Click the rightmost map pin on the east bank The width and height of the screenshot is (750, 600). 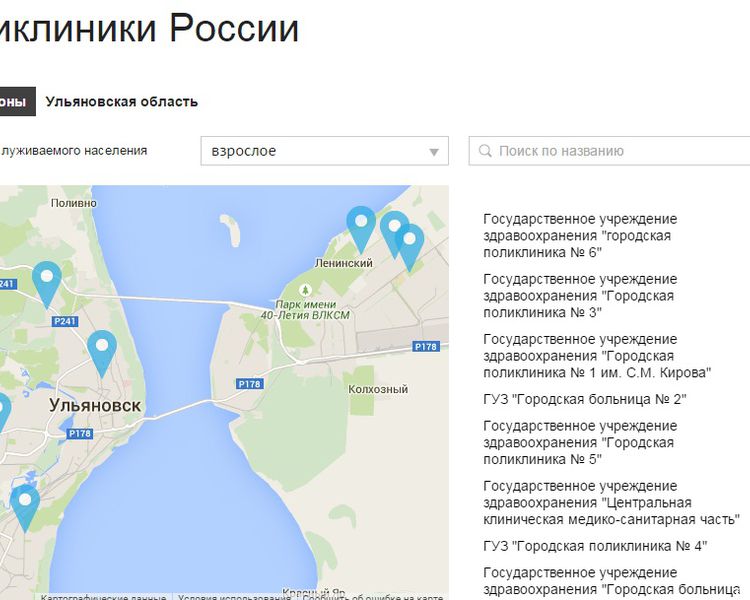click(410, 243)
